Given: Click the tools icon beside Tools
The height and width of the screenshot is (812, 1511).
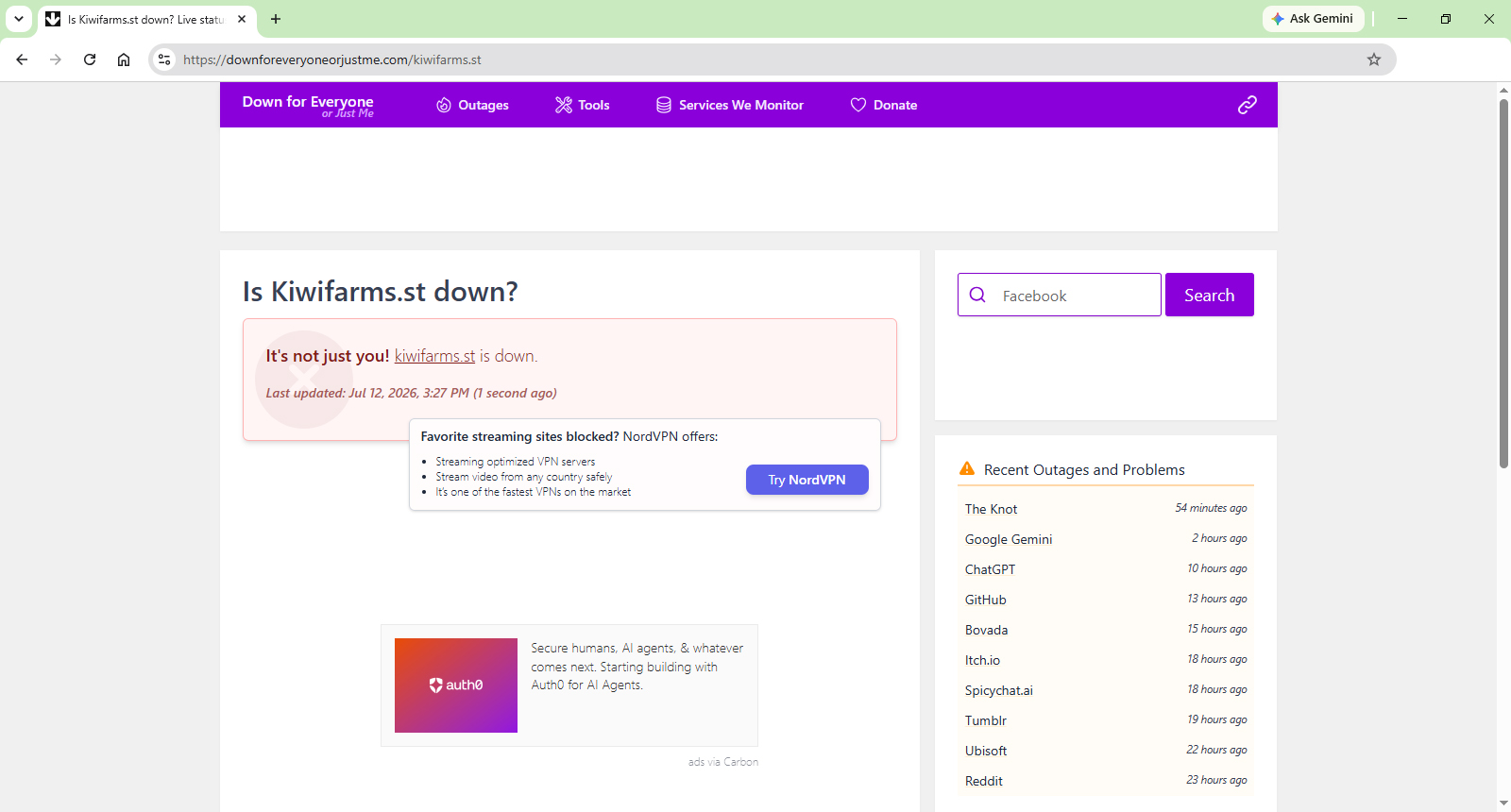Looking at the screenshot, I should (x=564, y=105).
